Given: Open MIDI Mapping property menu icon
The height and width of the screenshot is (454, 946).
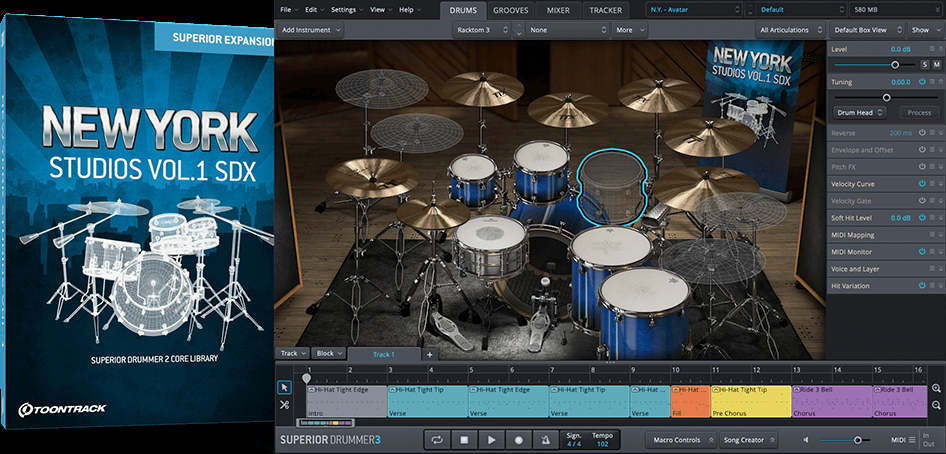Looking at the screenshot, I should [x=932, y=235].
